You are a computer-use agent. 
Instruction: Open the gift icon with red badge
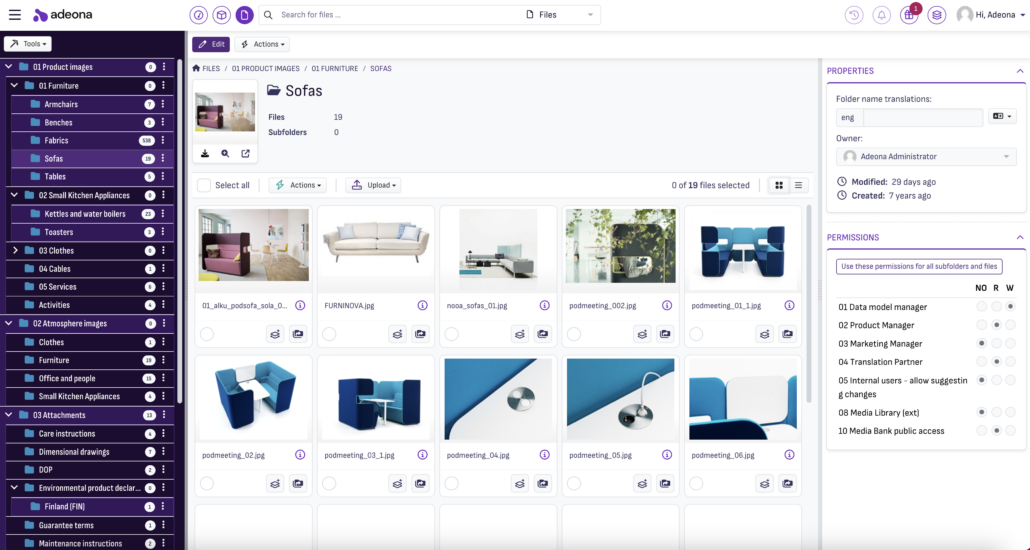pyautogui.click(x=909, y=14)
